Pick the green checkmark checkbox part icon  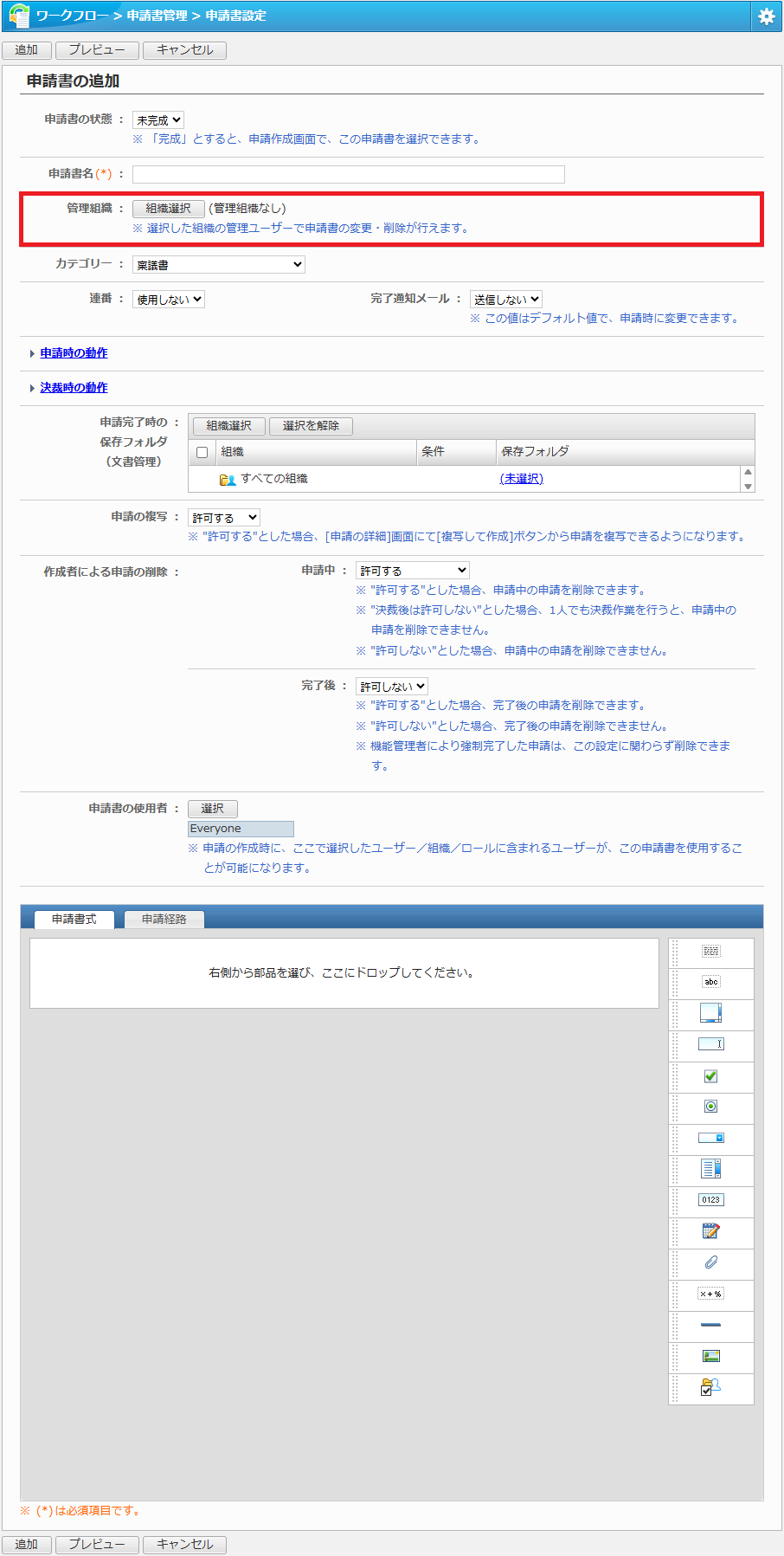click(710, 1076)
